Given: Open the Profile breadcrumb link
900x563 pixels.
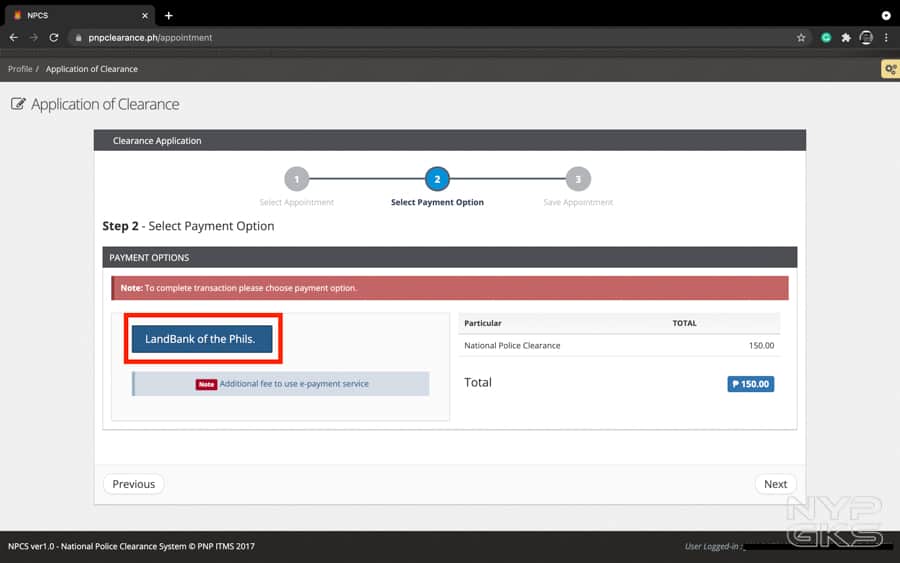Looking at the screenshot, I should click(20, 69).
